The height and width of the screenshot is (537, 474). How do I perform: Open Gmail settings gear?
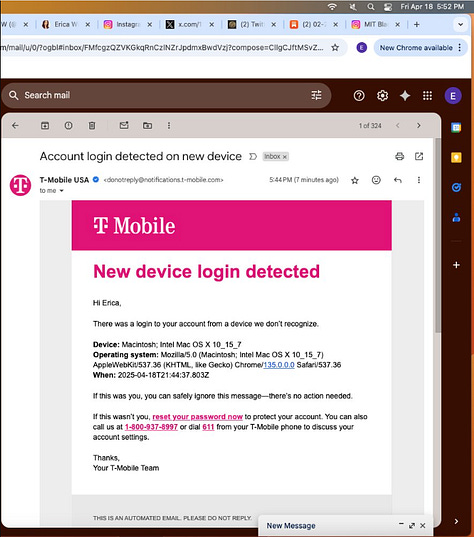click(x=382, y=96)
